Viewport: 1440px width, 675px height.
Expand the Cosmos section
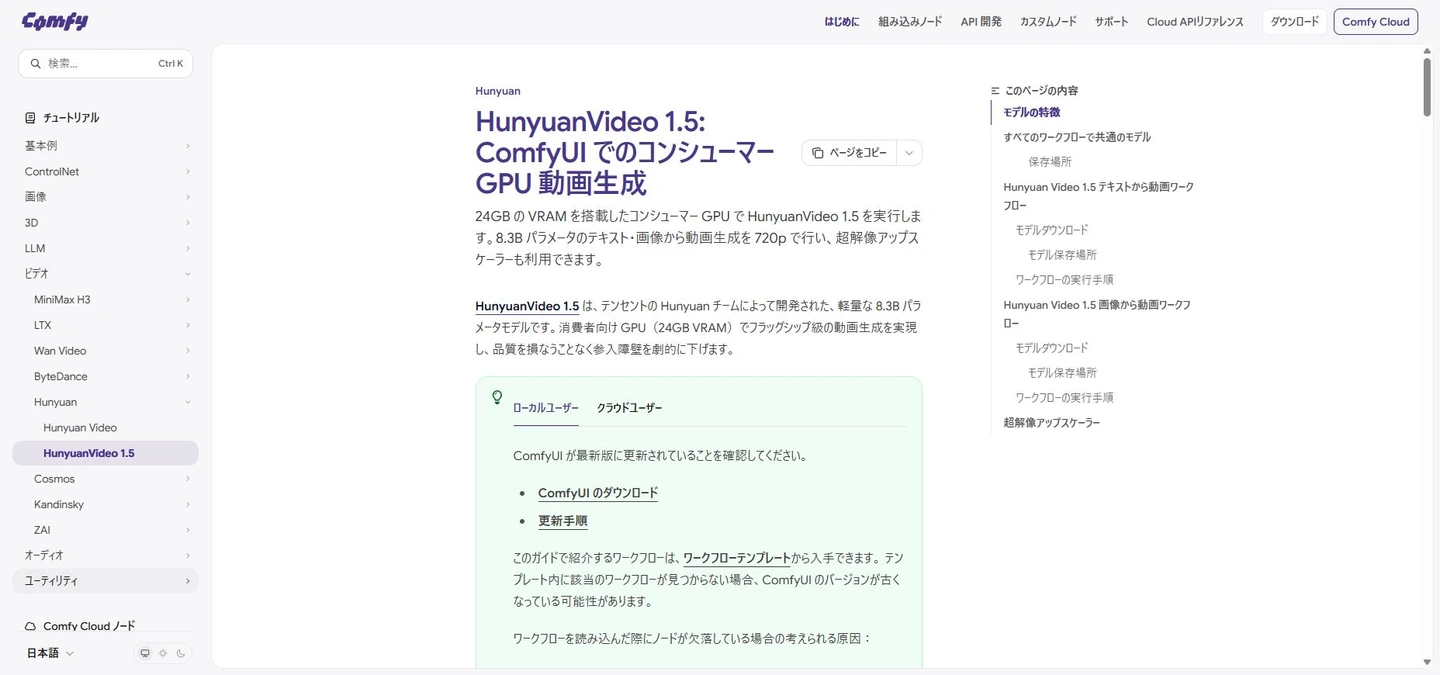(105, 479)
